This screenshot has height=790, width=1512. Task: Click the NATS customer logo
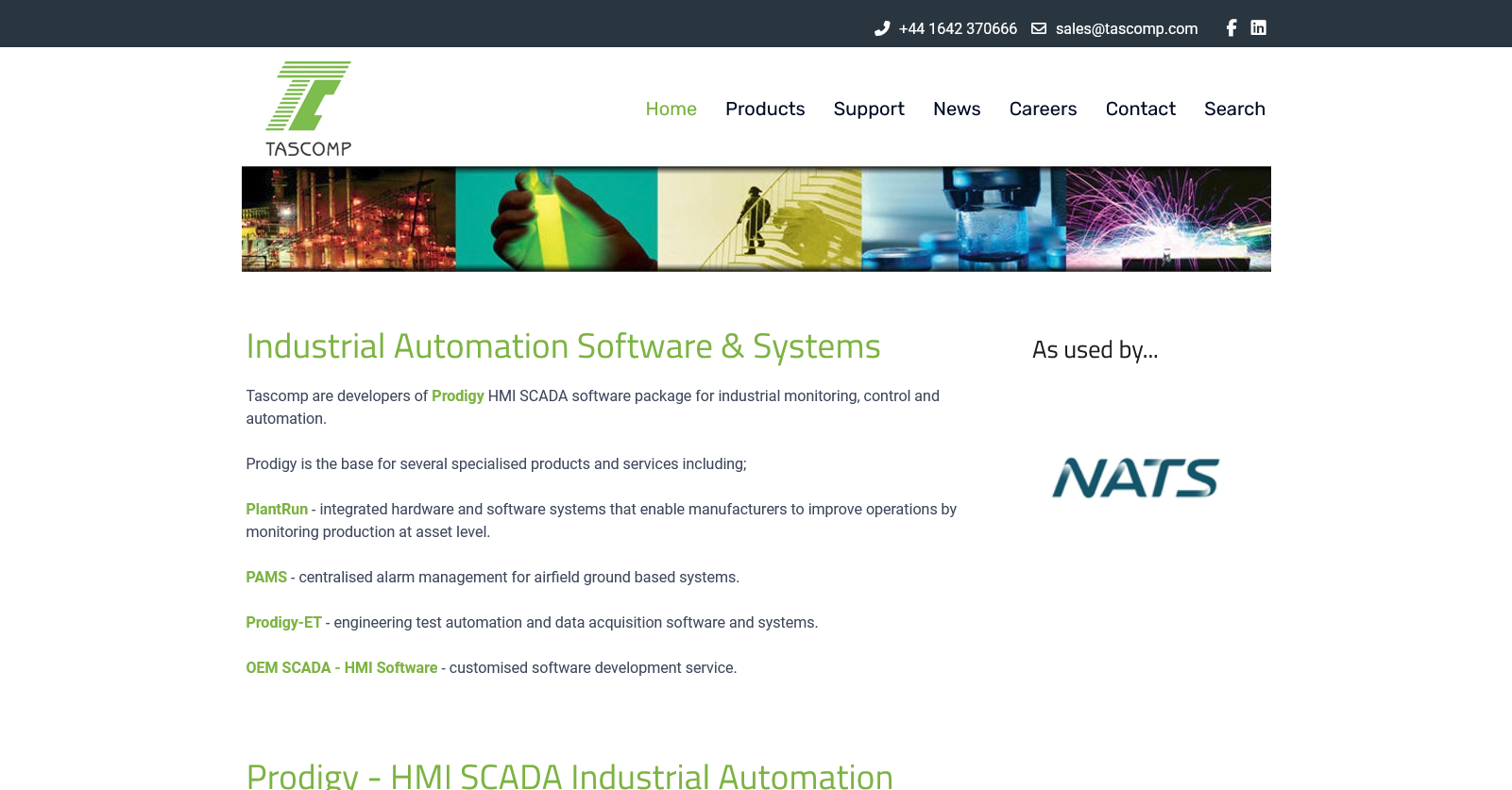click(1135, 478)
